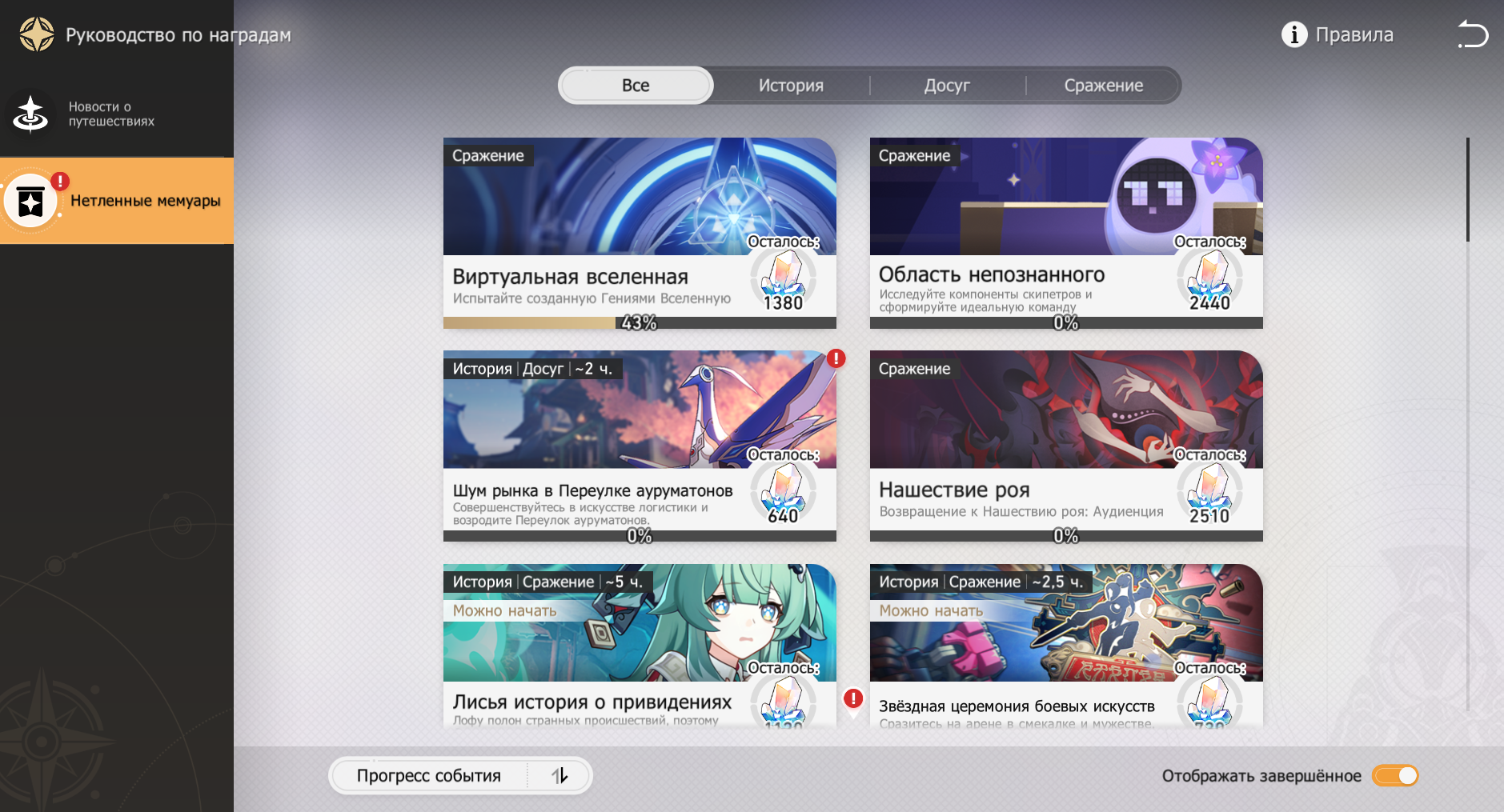Open the Правила info icon
1504x812 pixels.
click(x=1293, y=34)
